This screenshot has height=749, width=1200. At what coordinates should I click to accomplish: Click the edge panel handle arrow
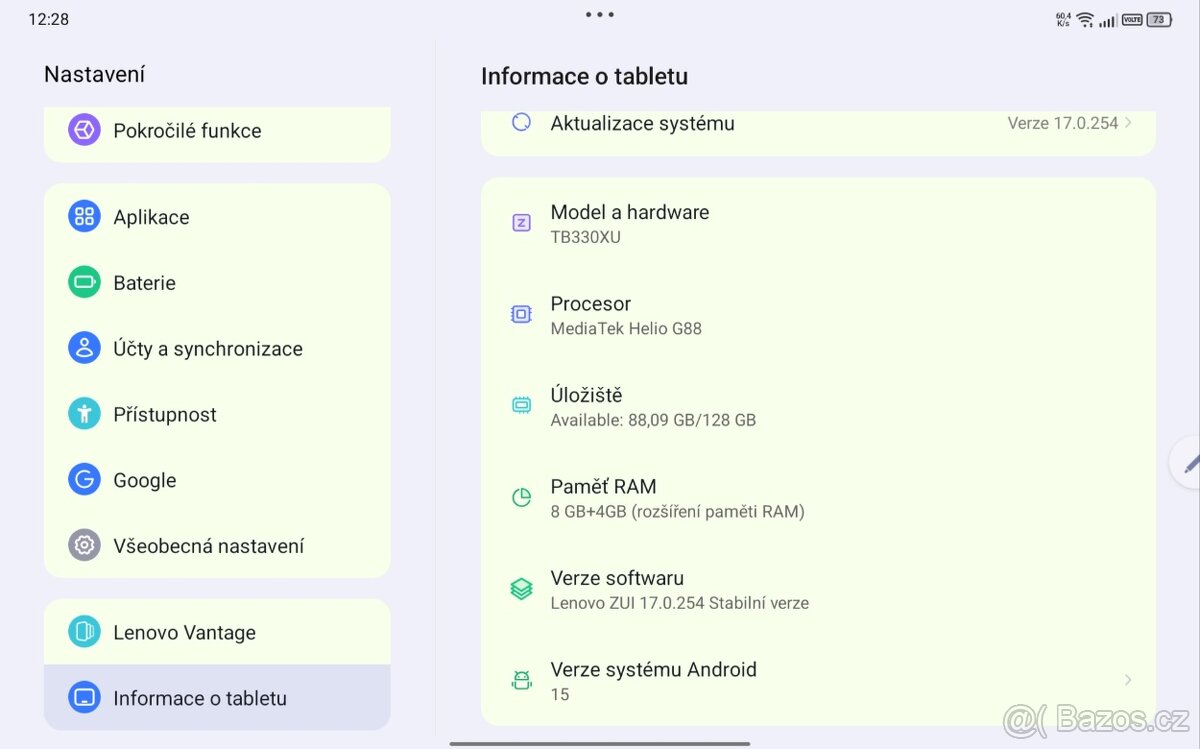(x=1188, y=462)
